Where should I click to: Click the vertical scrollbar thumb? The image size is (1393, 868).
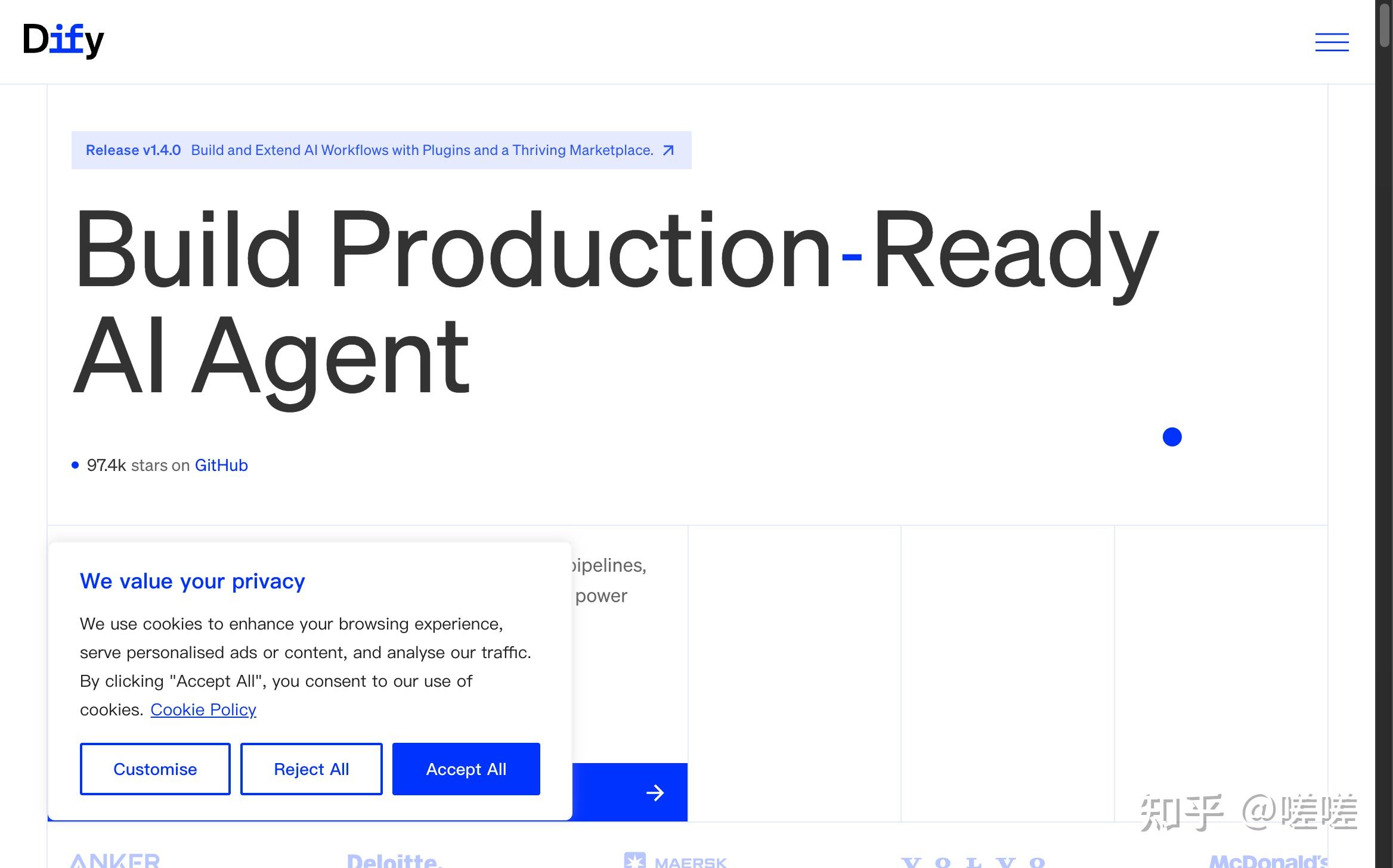(x=1385, y=24)
